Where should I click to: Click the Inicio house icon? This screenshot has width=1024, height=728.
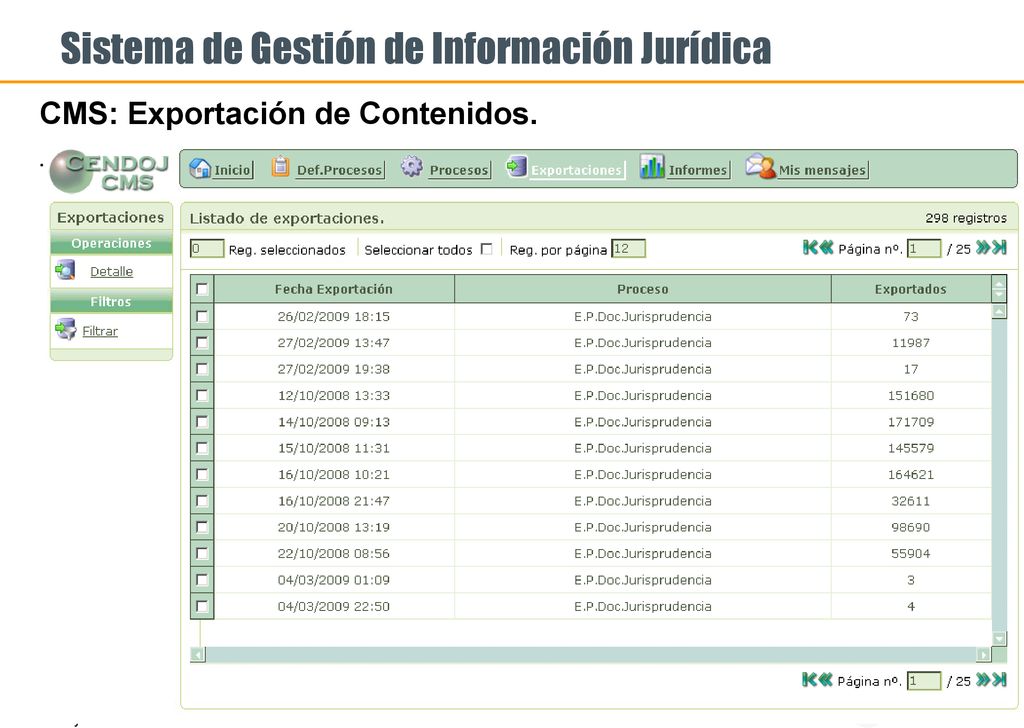tap(200, 168)
